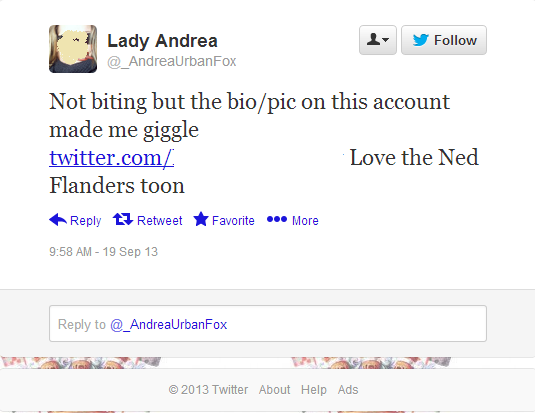Image resolution: width=535 pixels, height=413 pixels.
Task: Click the Retweet arrows icon
Action: [x=122, y=219]
